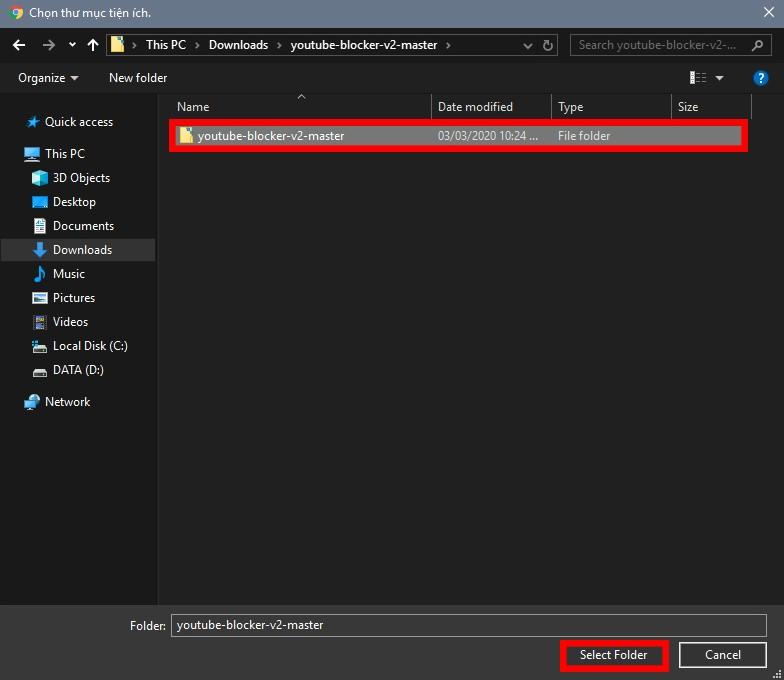The width and height of the screenshot is (784, 680).
Task: Open Local Disk (C:) drive
Action: coord(90,346)
